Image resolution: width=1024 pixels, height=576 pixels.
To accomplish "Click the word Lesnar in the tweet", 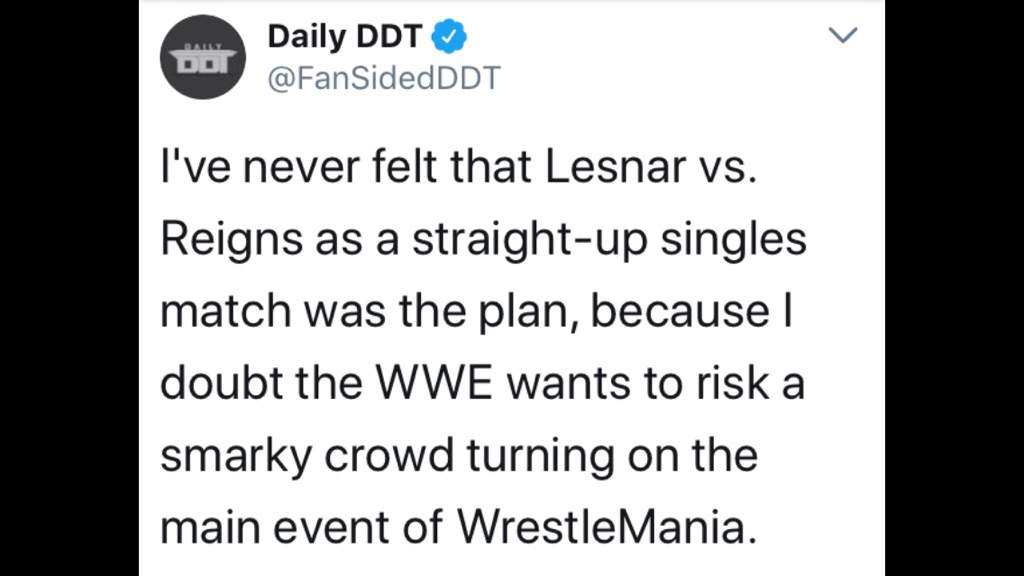I will point(615,167).
